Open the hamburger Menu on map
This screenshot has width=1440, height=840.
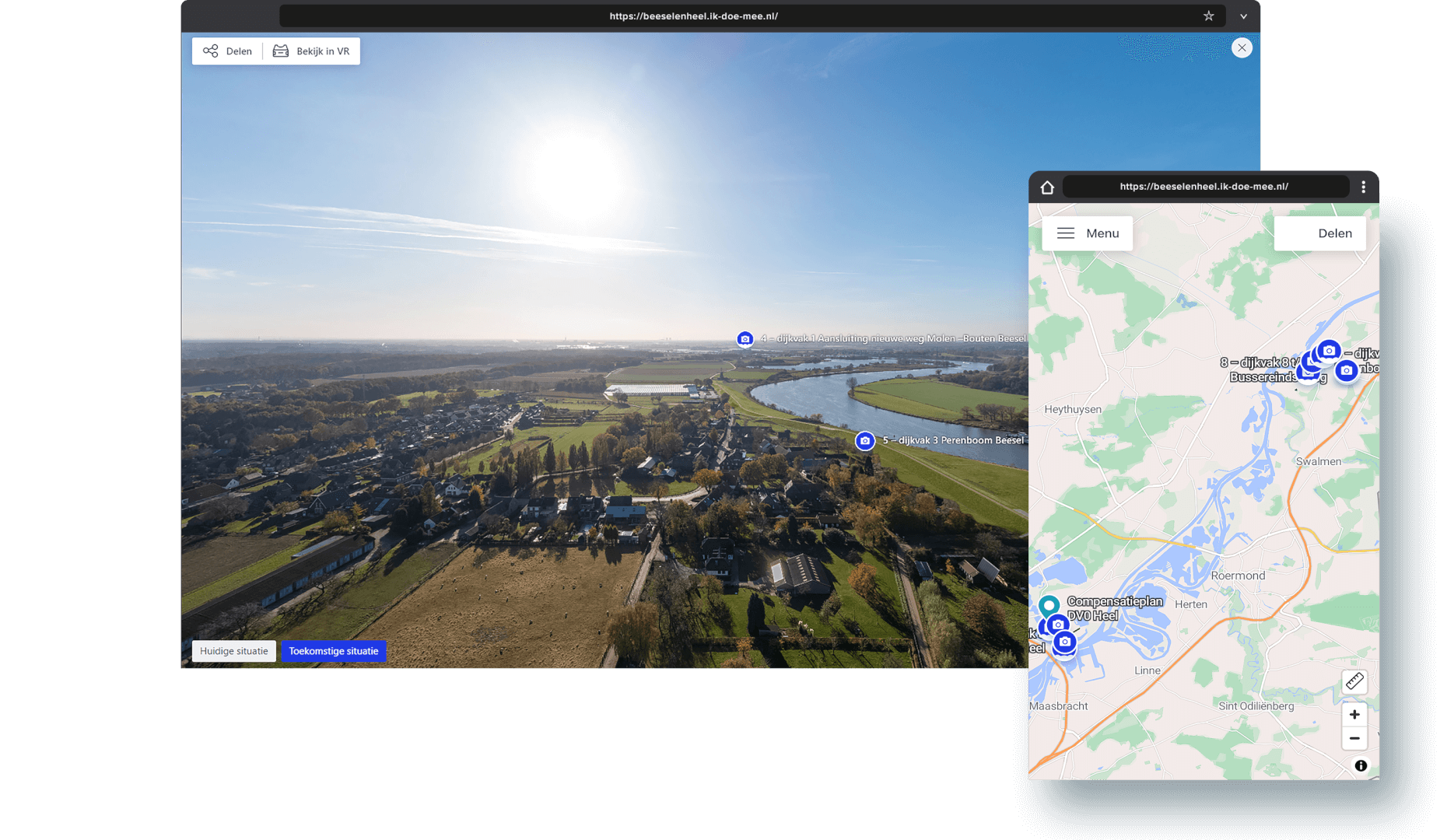(1087, 233)
